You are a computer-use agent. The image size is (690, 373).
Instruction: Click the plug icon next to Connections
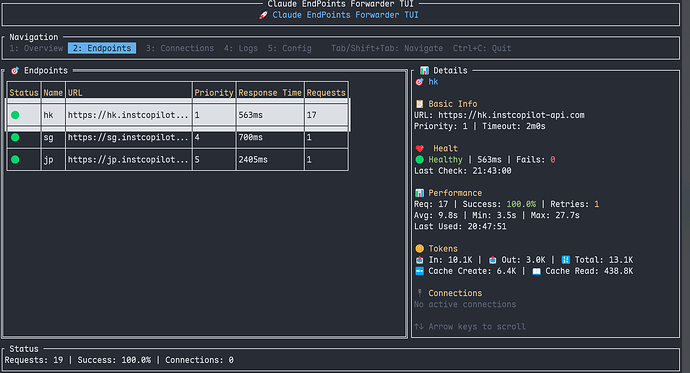tap(419, 293)
